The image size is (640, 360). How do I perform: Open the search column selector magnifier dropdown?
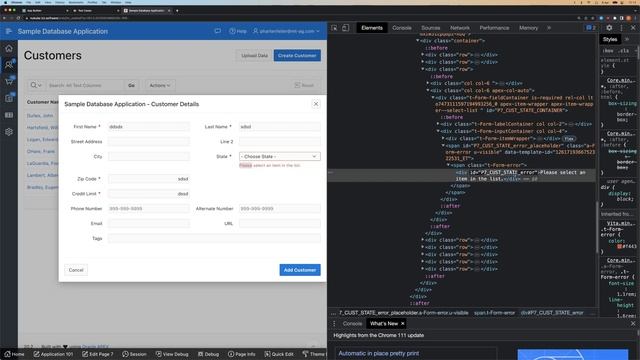[x=36, y=85]
